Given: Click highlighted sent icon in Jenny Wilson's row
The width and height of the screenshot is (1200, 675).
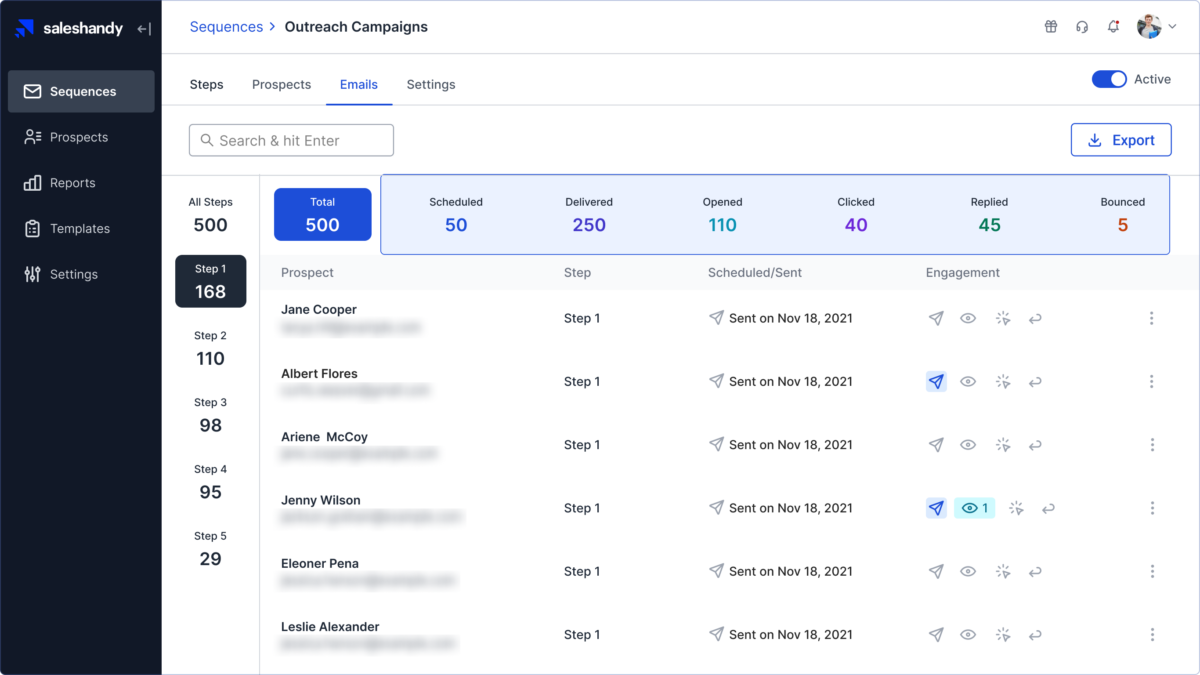Looking at the screenshot, I should 936,508.
